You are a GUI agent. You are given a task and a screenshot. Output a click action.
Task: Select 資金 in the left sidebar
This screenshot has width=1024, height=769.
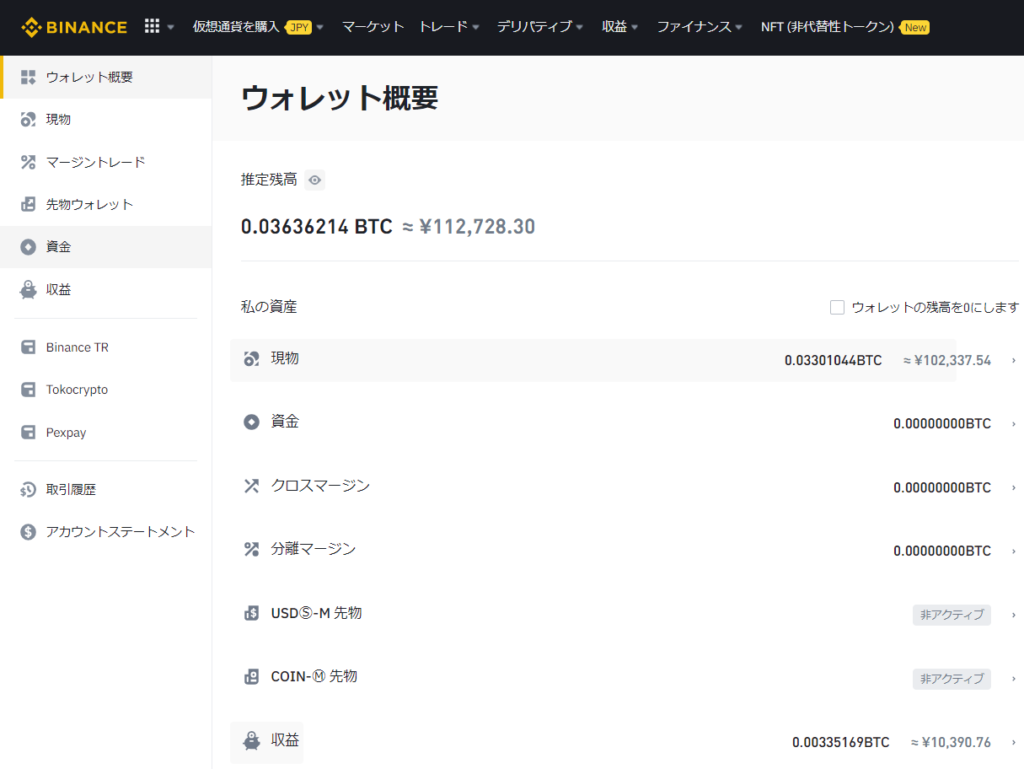[x=58, y=247]
